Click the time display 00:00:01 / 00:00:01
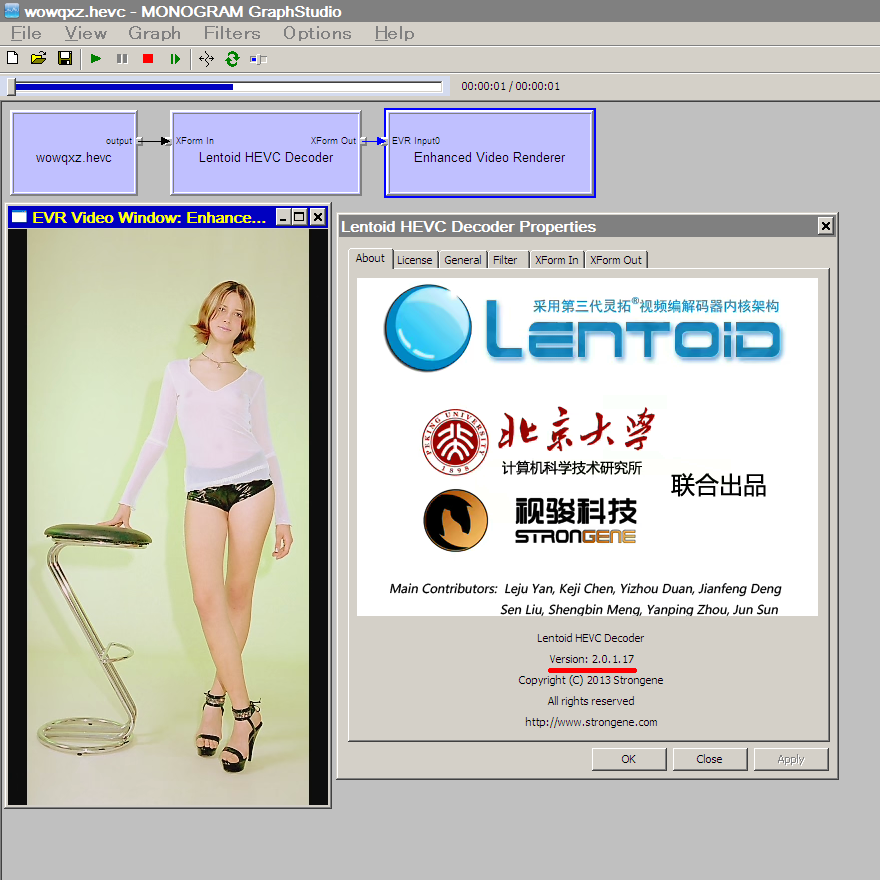The width and height of the screenshot is (880, 880). pyautogui.click(x=510, y=86)
